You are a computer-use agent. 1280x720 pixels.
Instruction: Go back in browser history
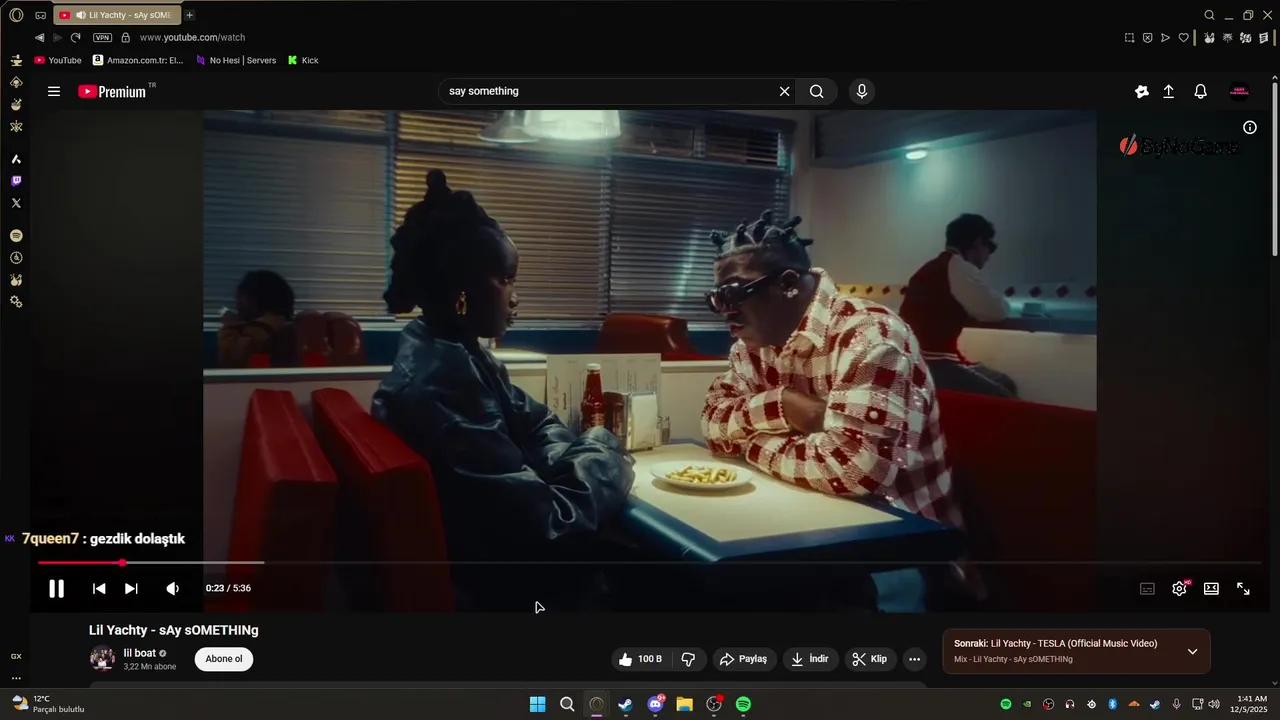40,37
